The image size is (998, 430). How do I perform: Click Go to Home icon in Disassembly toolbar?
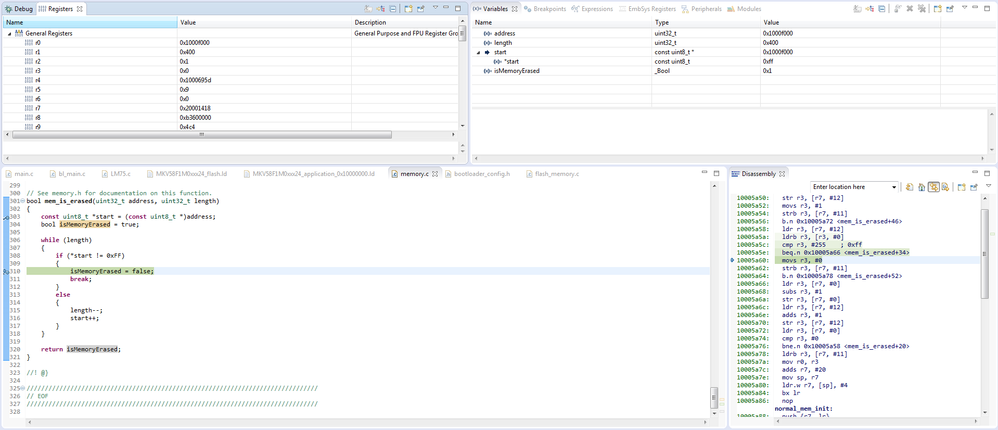(x=922, y=187)
